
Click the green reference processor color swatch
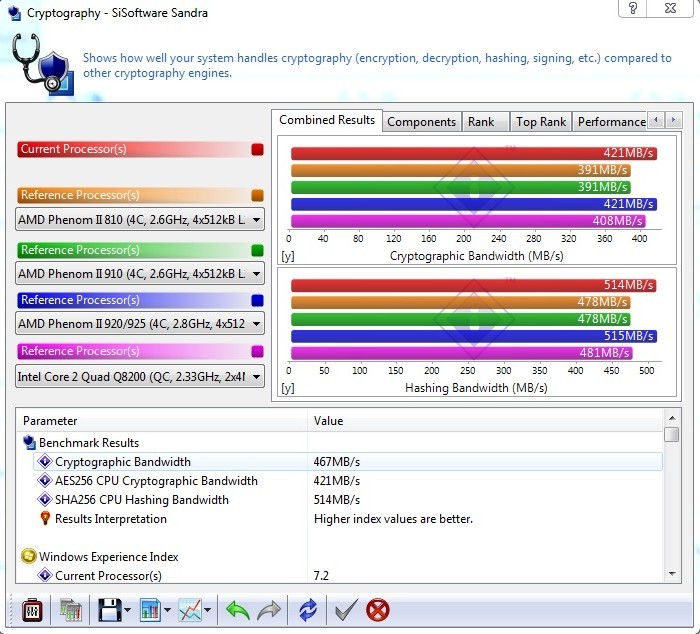[x=258, y=250]
